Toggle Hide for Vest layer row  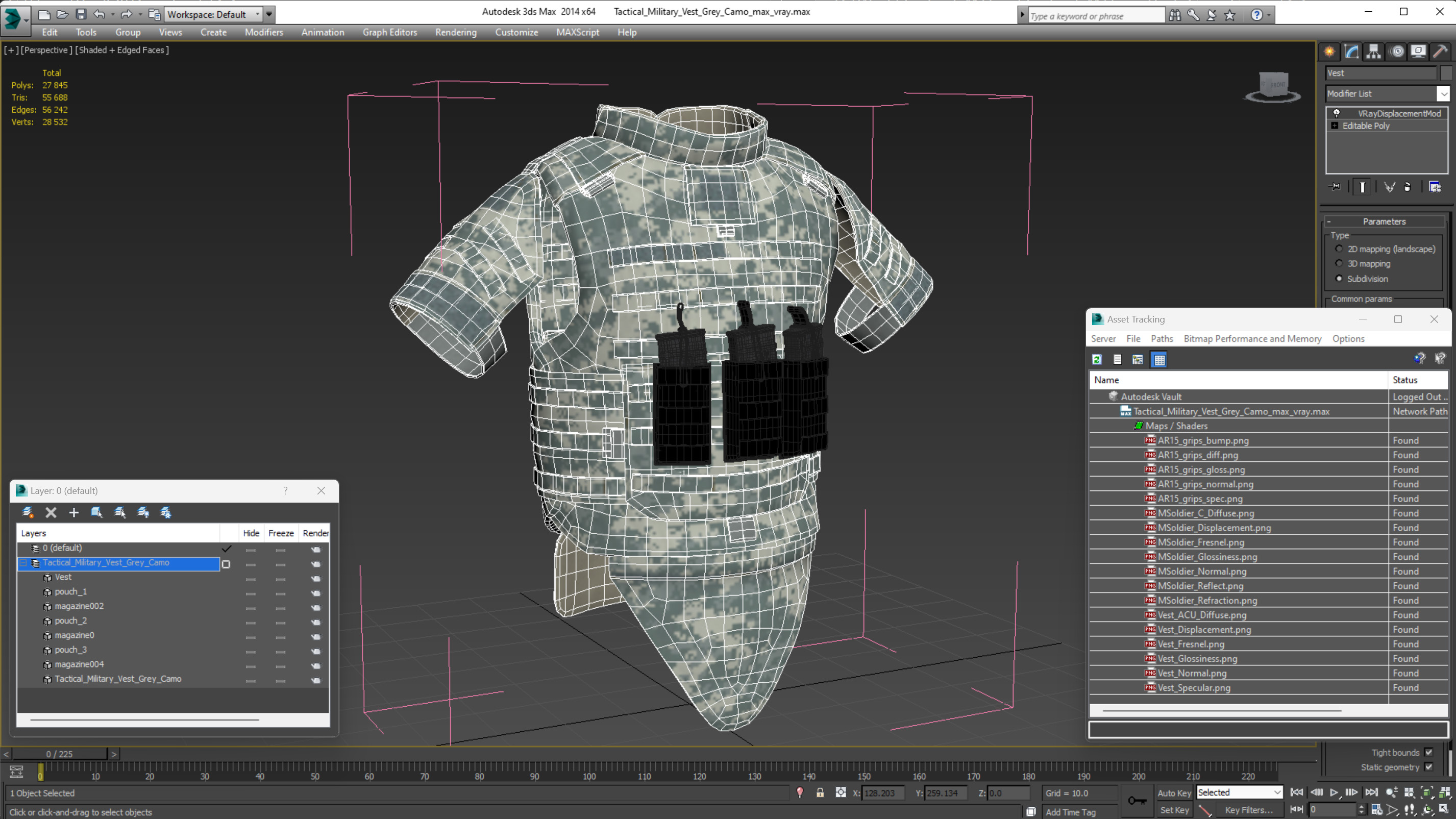click(251, 579)
